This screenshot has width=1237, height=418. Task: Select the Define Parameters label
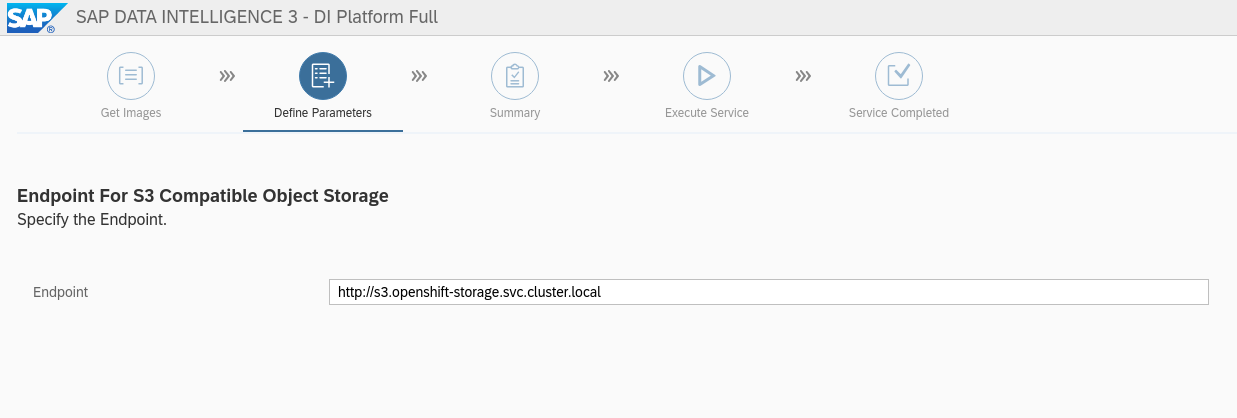click(x=323, y=113)
